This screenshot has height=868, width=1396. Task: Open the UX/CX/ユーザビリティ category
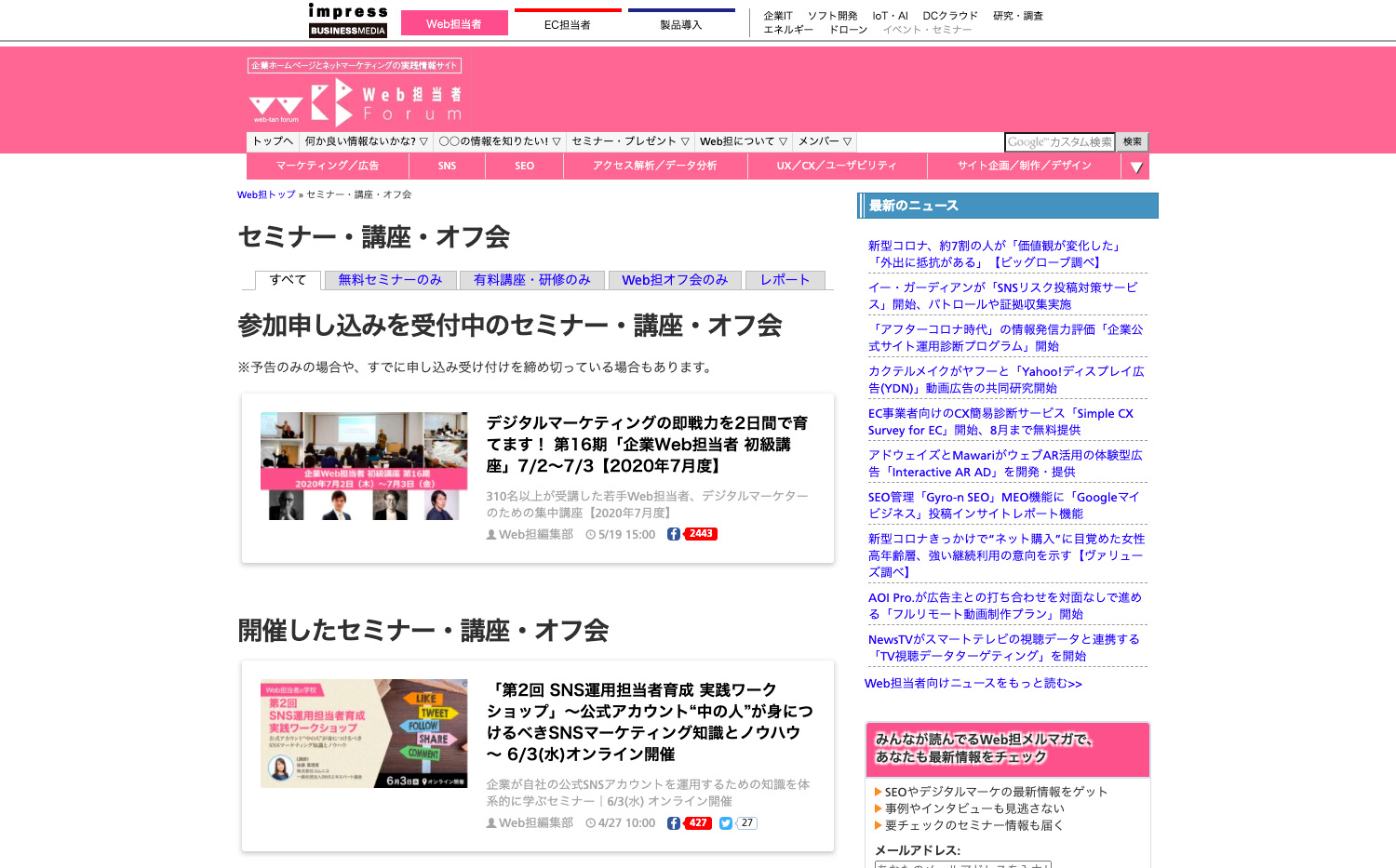pos(837,166)
